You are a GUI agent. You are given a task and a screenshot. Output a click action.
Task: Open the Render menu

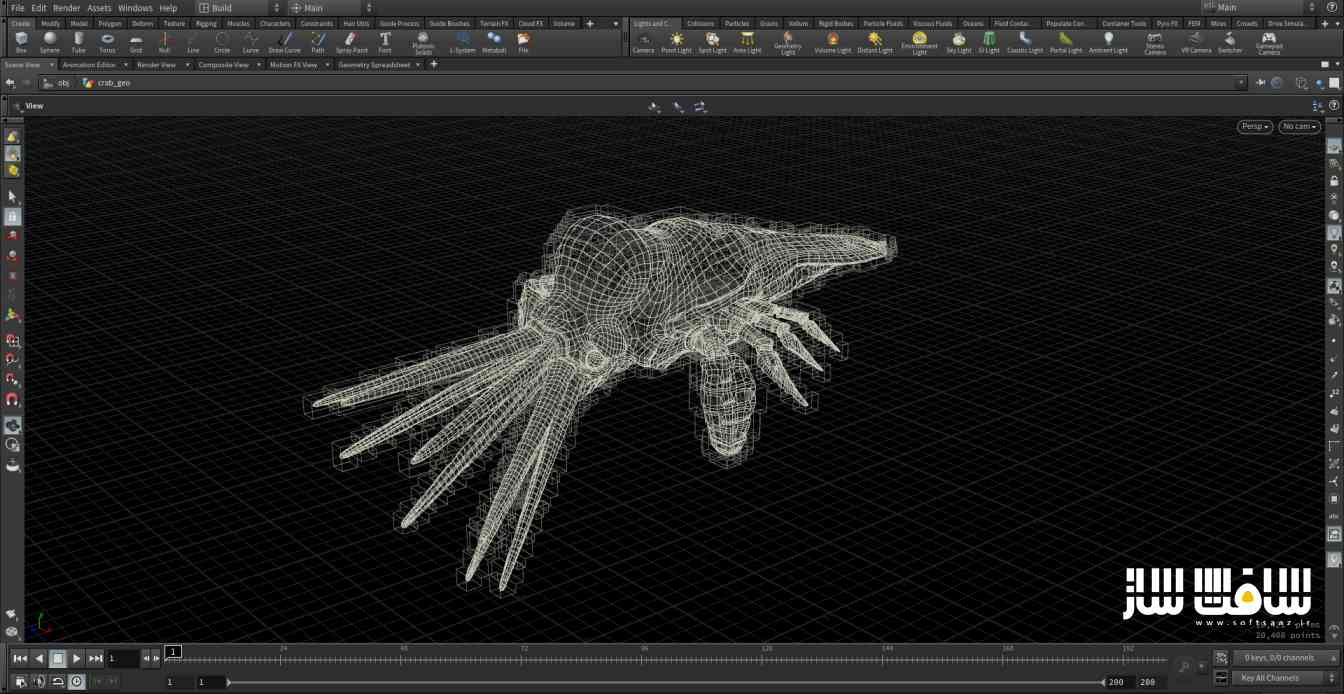coord(66,7)
